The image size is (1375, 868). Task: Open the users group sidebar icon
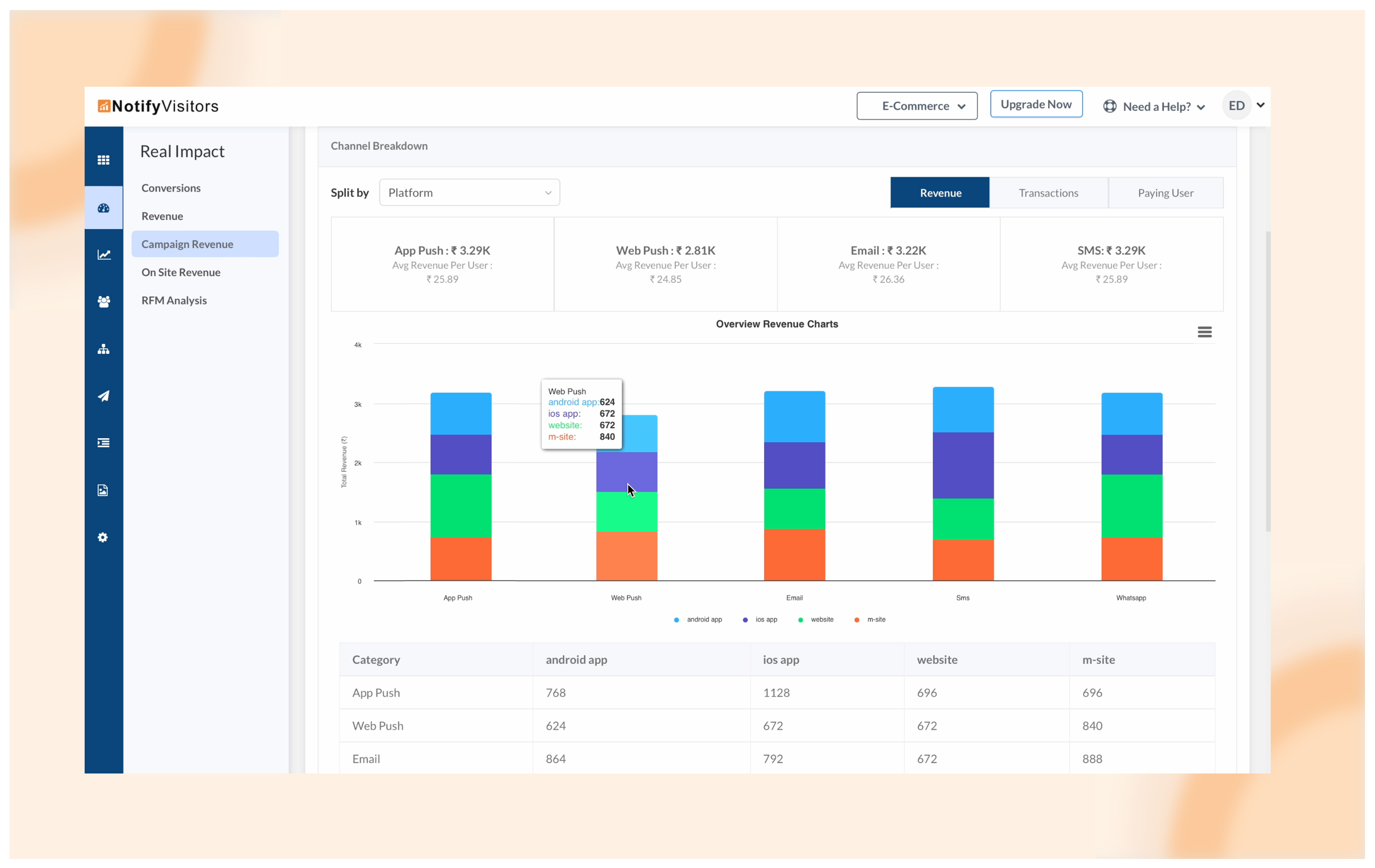tap(103, 302)
